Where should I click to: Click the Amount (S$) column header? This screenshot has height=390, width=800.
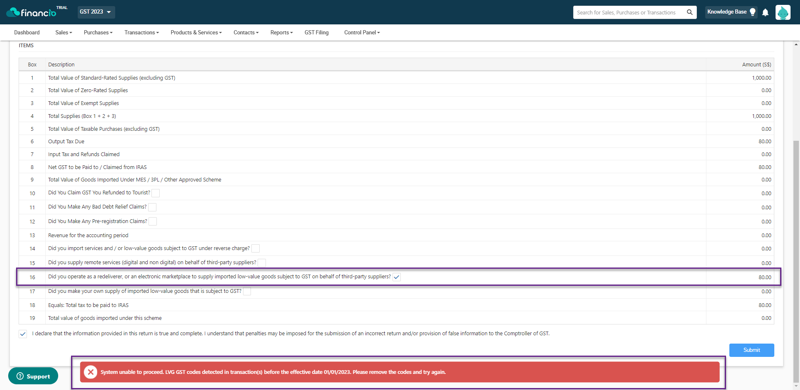click(757, 64)
